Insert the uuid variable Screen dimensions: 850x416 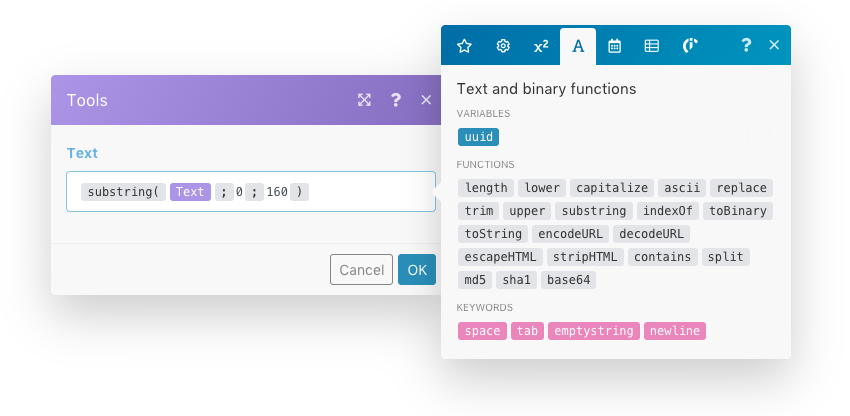coord(479,137)
